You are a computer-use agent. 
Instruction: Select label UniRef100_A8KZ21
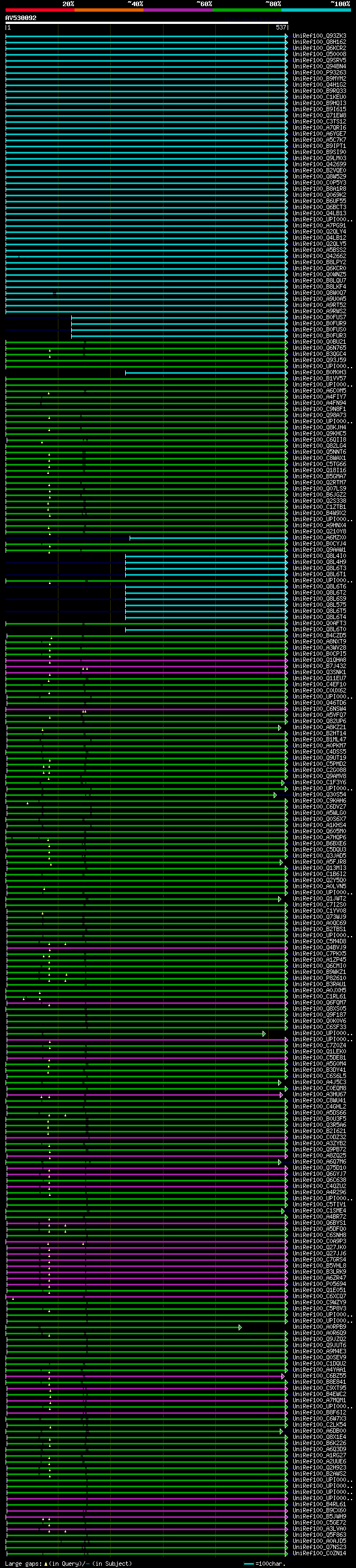[x=319, y=728]
